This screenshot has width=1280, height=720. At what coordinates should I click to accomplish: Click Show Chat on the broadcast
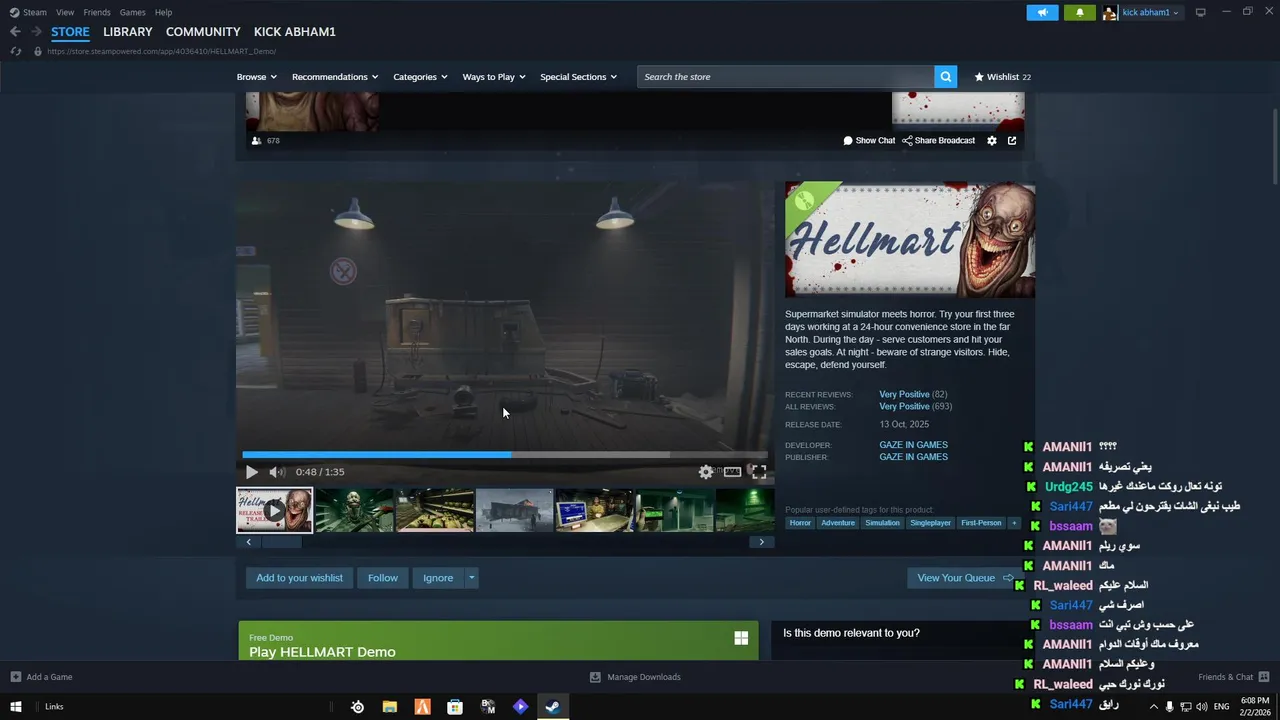(x=869, y=141)
